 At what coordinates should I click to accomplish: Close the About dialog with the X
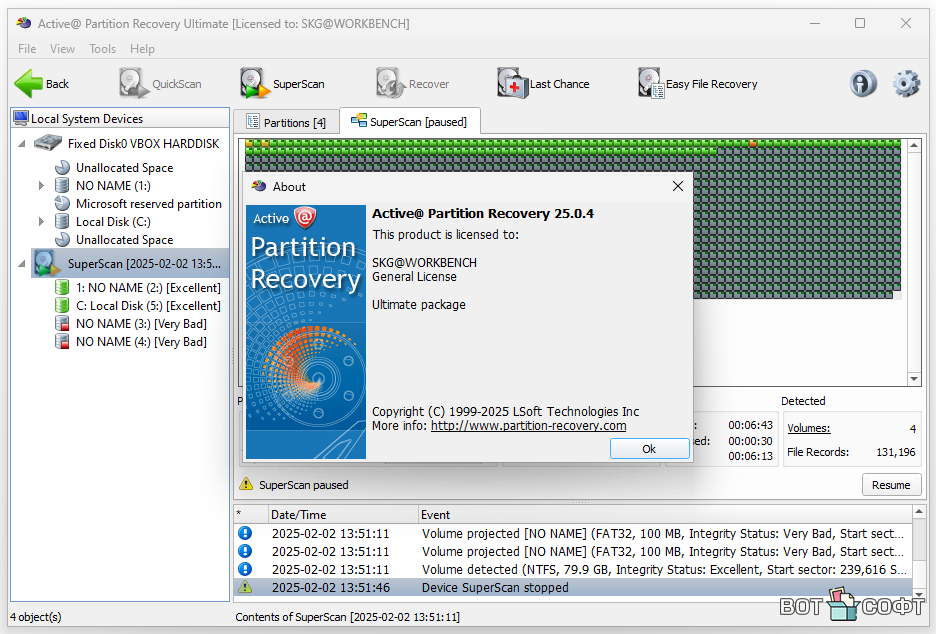coord(678,186)
